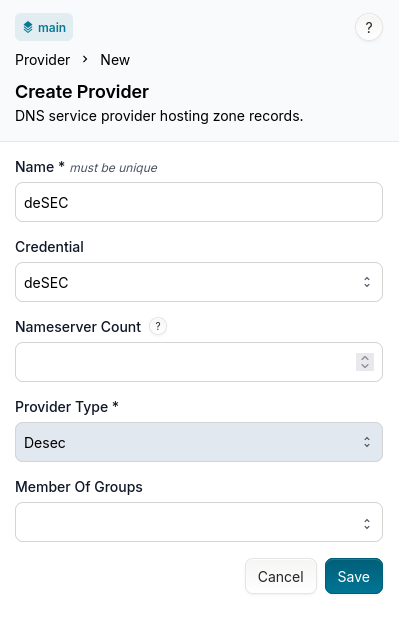Open the Provider Type dropdown showing Desec

[x=199, y=442]
